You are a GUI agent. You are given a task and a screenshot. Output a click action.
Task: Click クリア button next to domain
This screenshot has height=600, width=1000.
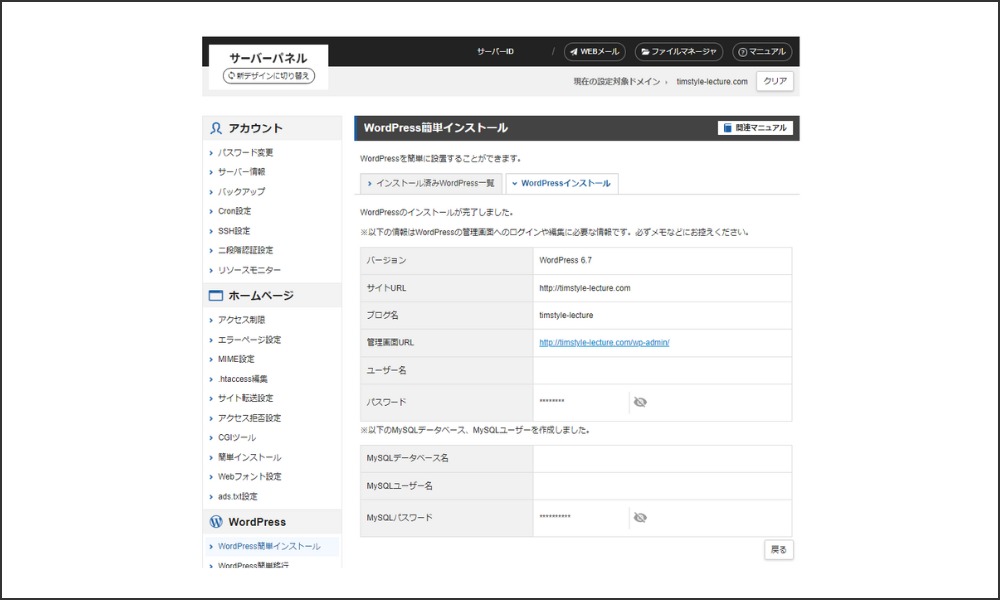775,81
